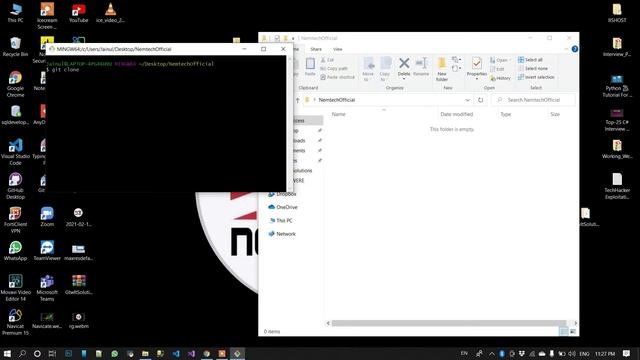Click History in the Open group
Viewport: 640px width, 360px height.
pyautogui.click(x=500, y=78)
